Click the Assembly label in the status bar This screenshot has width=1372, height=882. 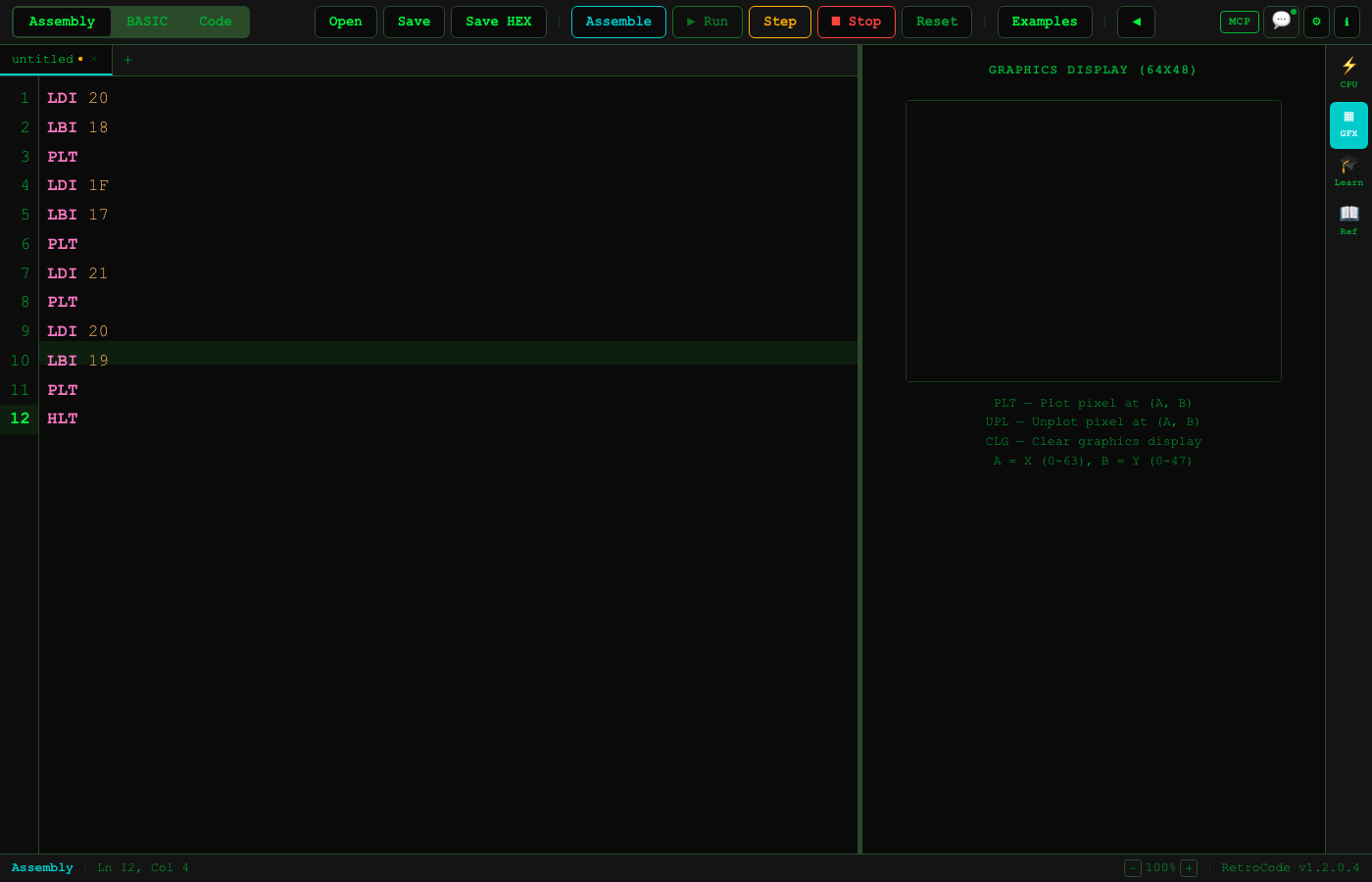[42, 867]
